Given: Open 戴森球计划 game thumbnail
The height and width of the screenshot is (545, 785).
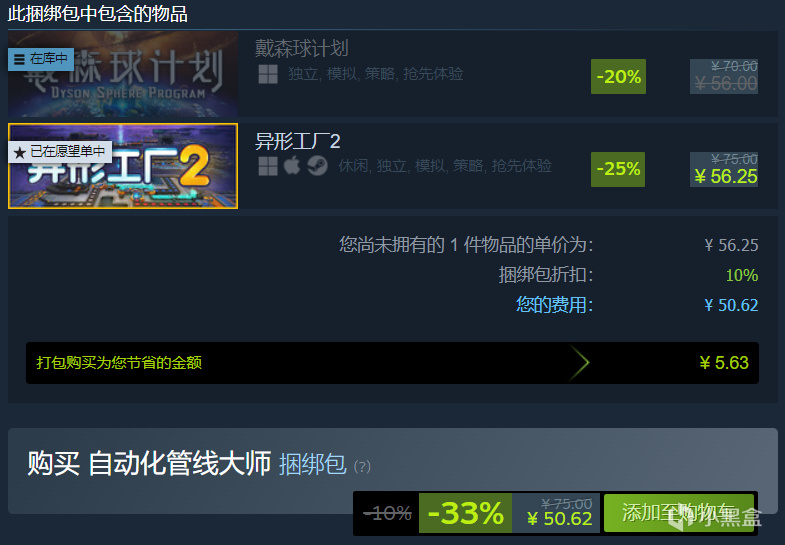Looking at the screenshot, I should click(123, 74).
